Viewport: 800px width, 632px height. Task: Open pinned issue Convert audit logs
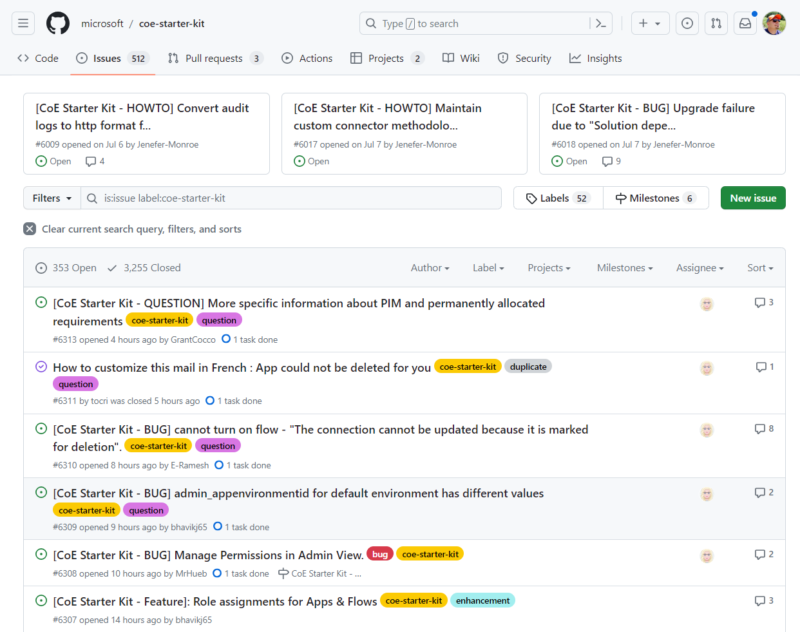[142, 117]
